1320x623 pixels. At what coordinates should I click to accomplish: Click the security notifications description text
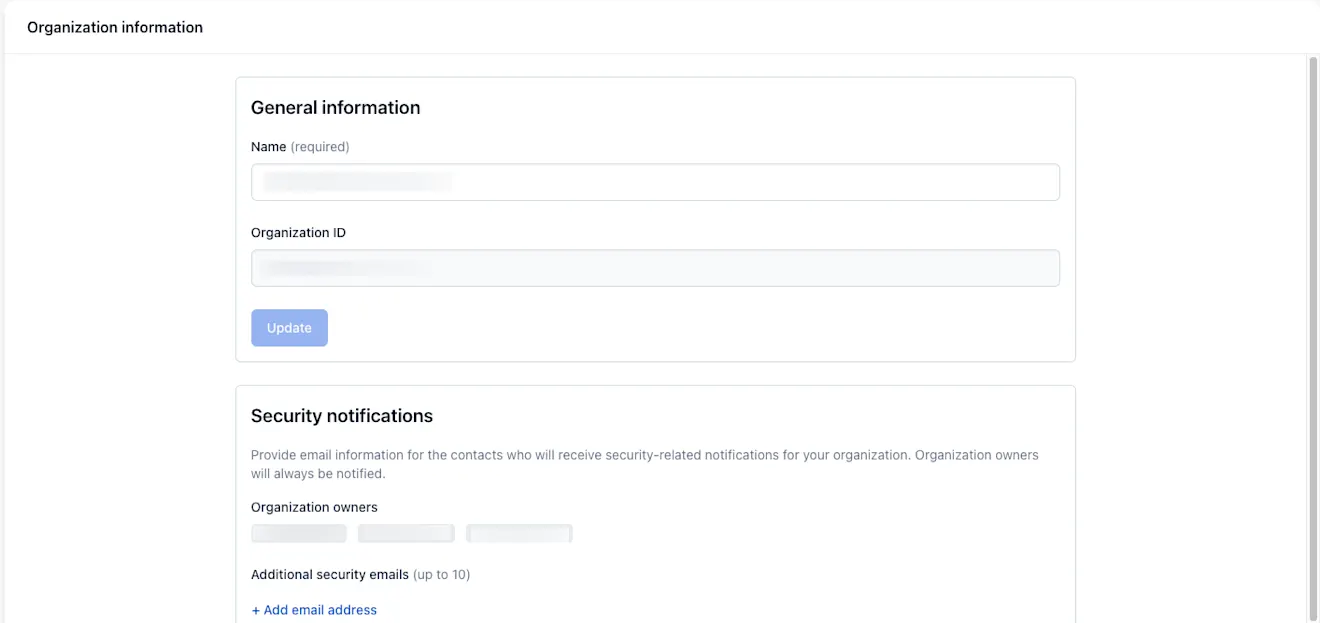tap(645, 464)
